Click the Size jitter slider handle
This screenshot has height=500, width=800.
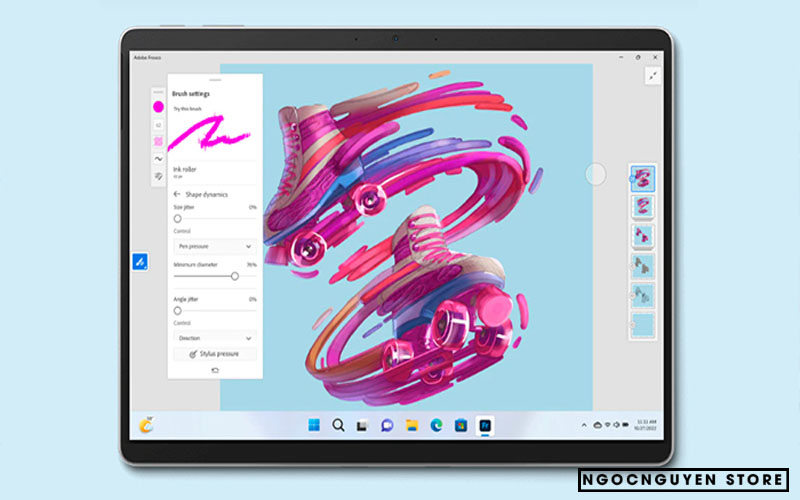pos(177,218)
